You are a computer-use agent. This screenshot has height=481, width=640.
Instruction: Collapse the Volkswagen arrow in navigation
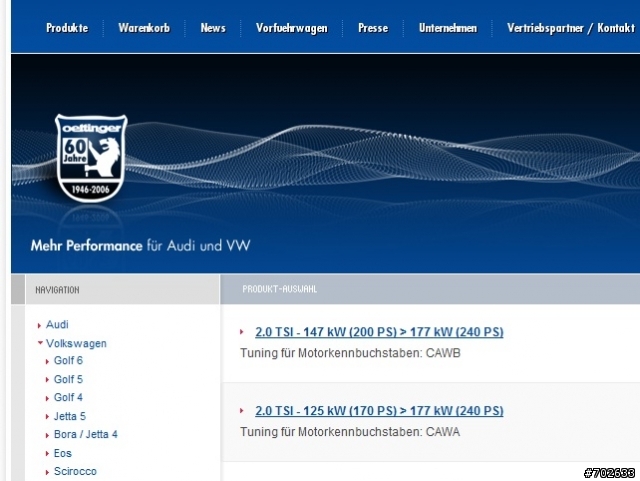click(x=40, y=343)
